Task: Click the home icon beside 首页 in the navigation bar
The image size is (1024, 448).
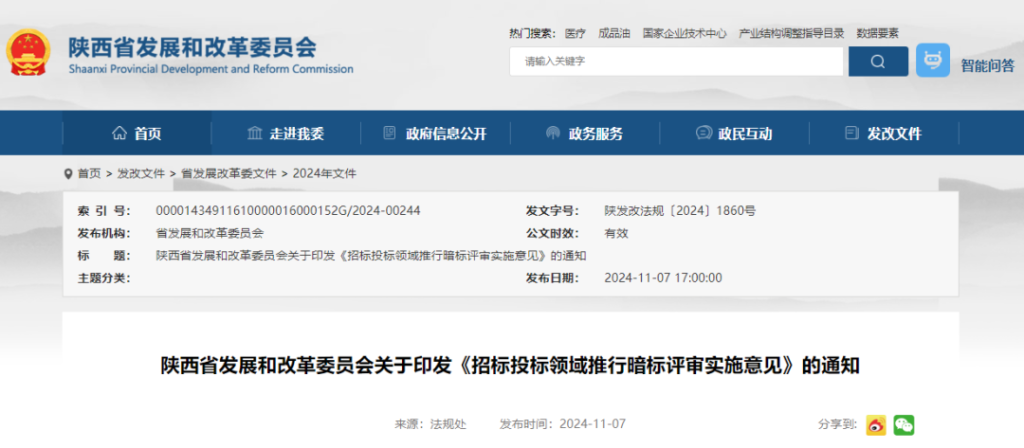Action: (119, 133)
